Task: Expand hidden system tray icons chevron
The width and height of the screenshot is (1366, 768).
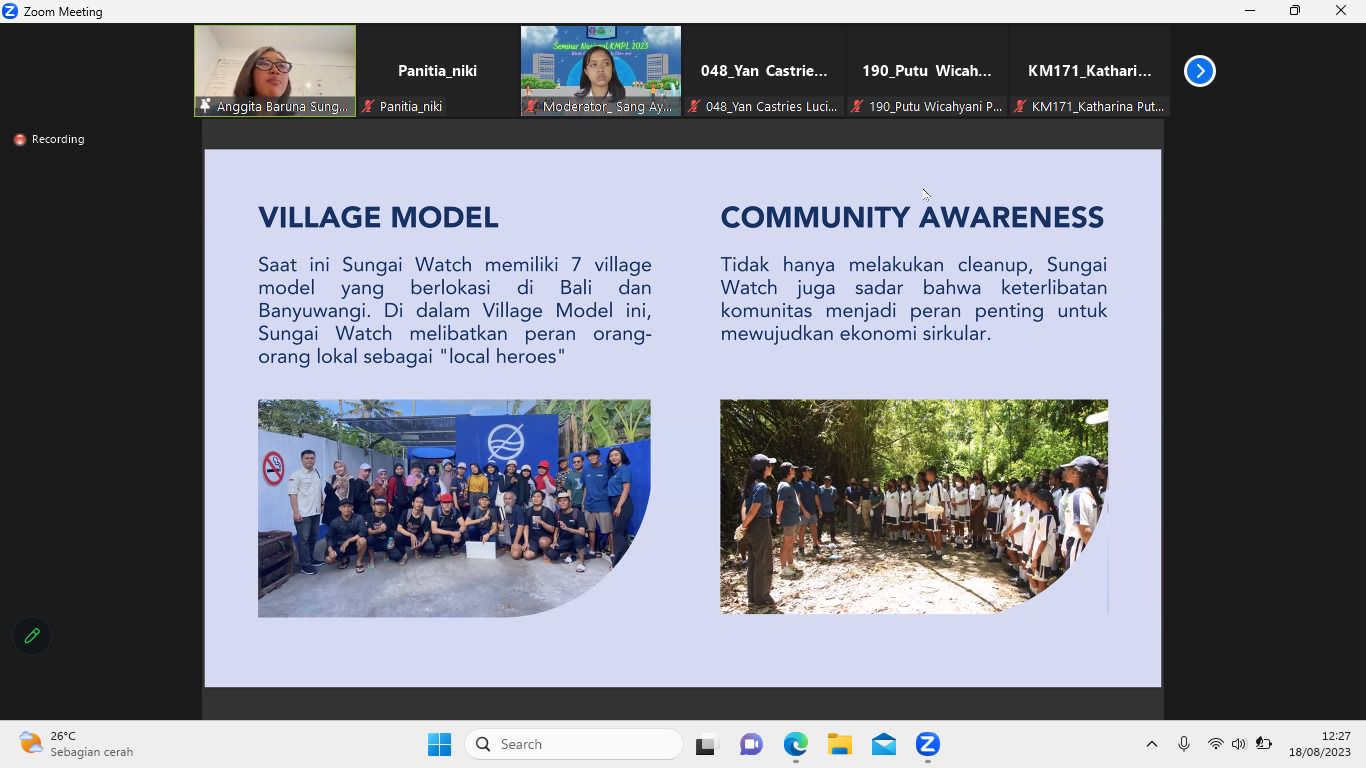Action: click(x=1152, y=744)
